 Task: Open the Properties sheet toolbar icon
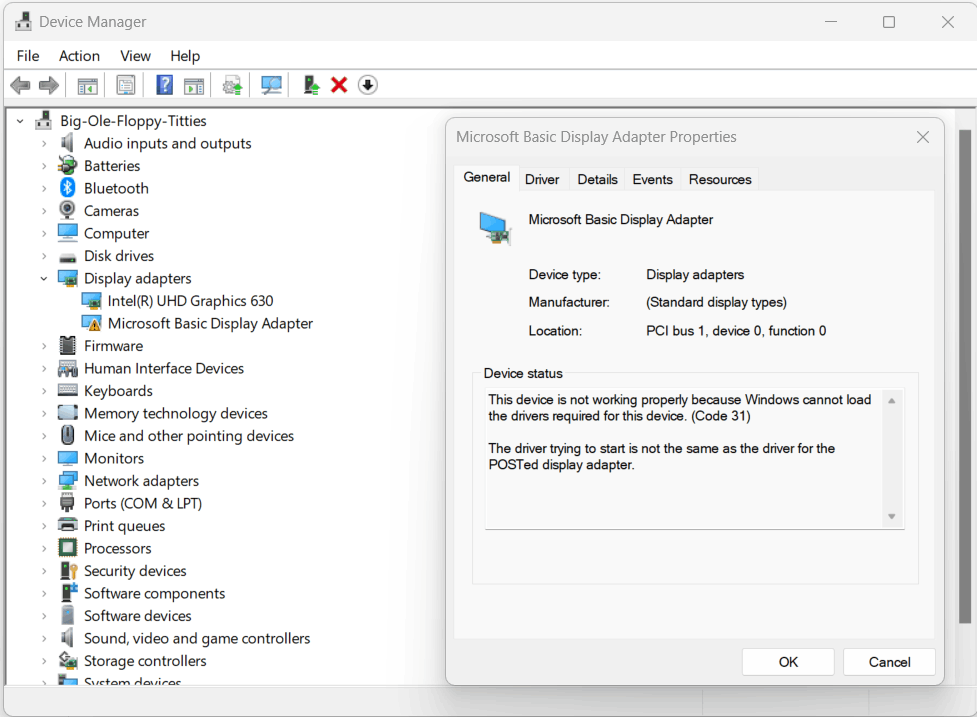[126, 85]
